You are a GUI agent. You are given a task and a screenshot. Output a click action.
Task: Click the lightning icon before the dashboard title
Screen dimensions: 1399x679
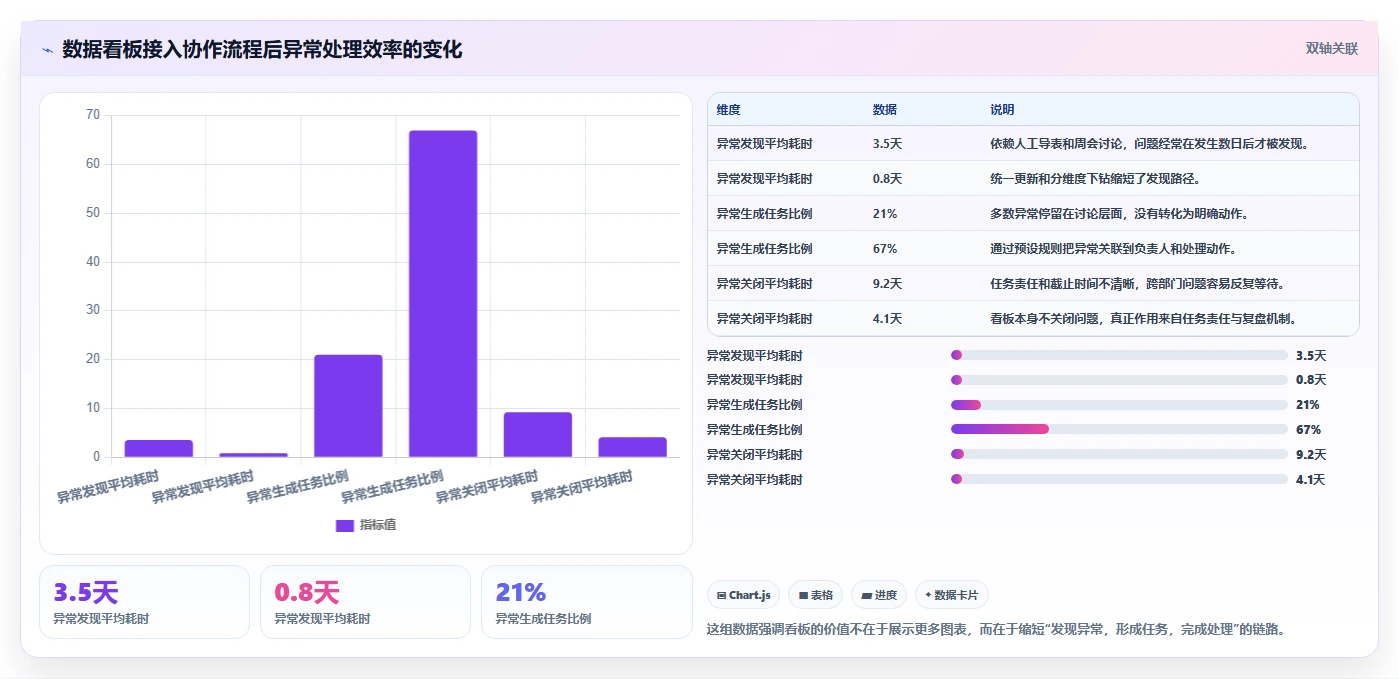tap(47, 50)
